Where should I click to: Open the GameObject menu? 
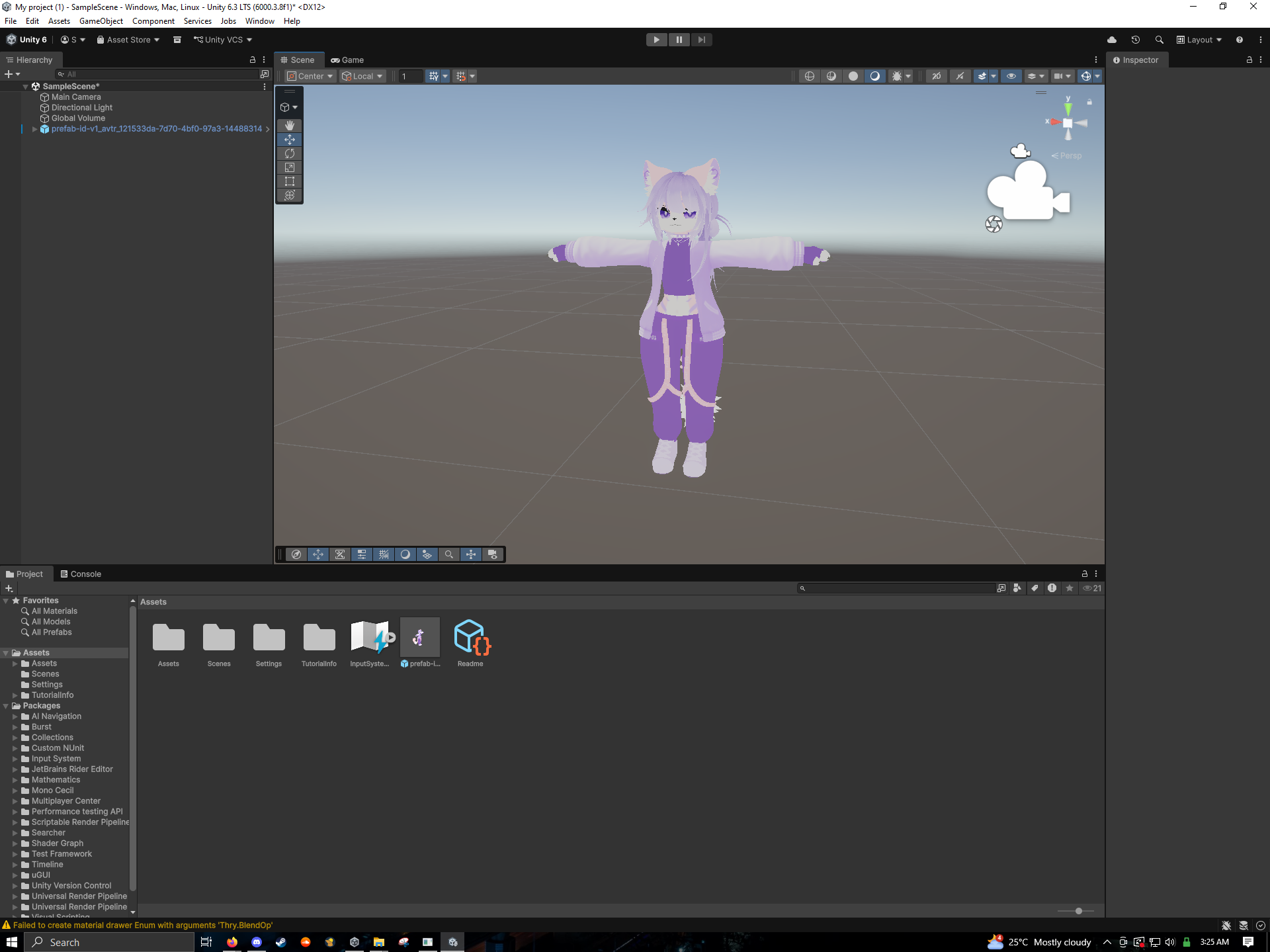pyautogui.click(x=101, y=21)
